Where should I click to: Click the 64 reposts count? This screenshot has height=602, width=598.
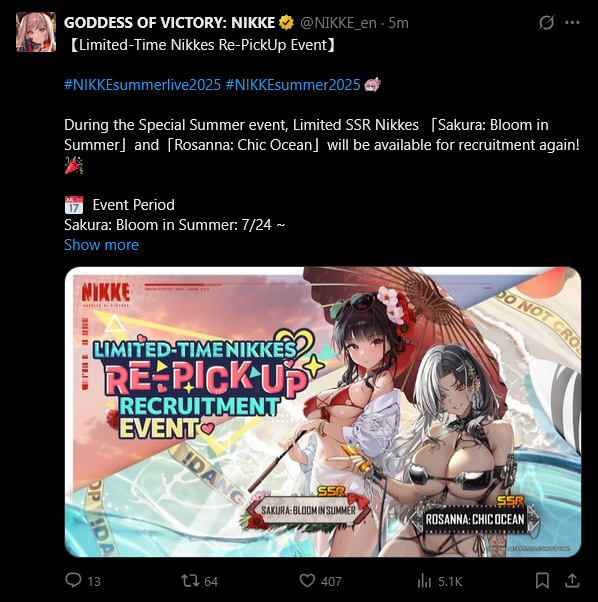pos(211,581)
